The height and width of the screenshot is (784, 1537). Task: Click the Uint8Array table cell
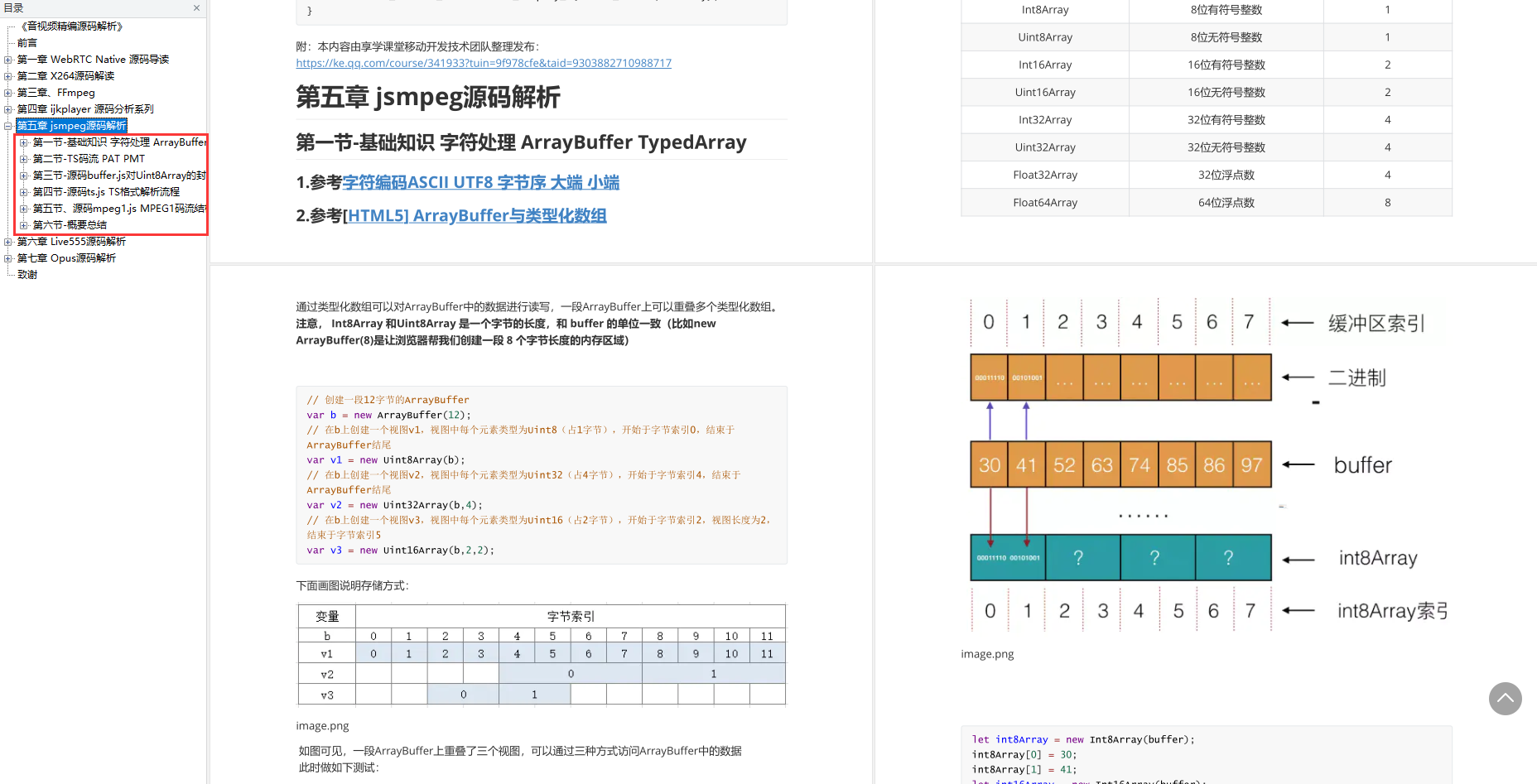(1045, 37)
